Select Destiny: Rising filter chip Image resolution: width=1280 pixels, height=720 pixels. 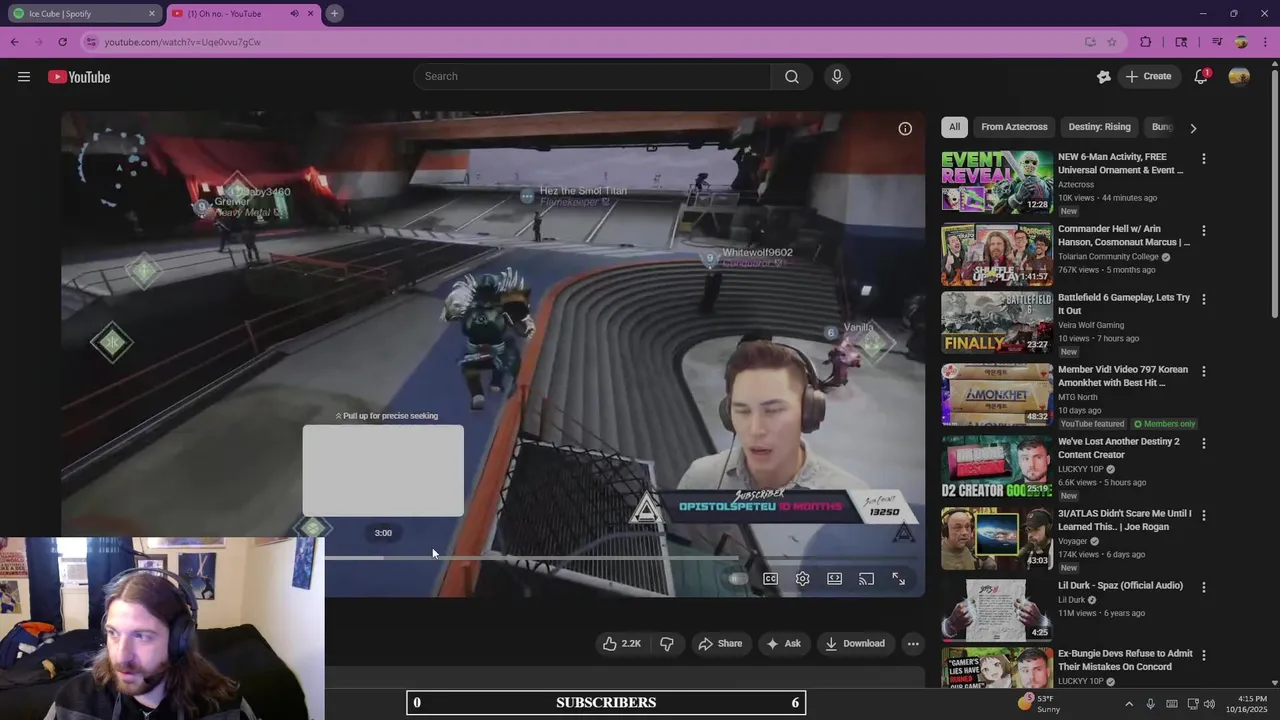1099,127
